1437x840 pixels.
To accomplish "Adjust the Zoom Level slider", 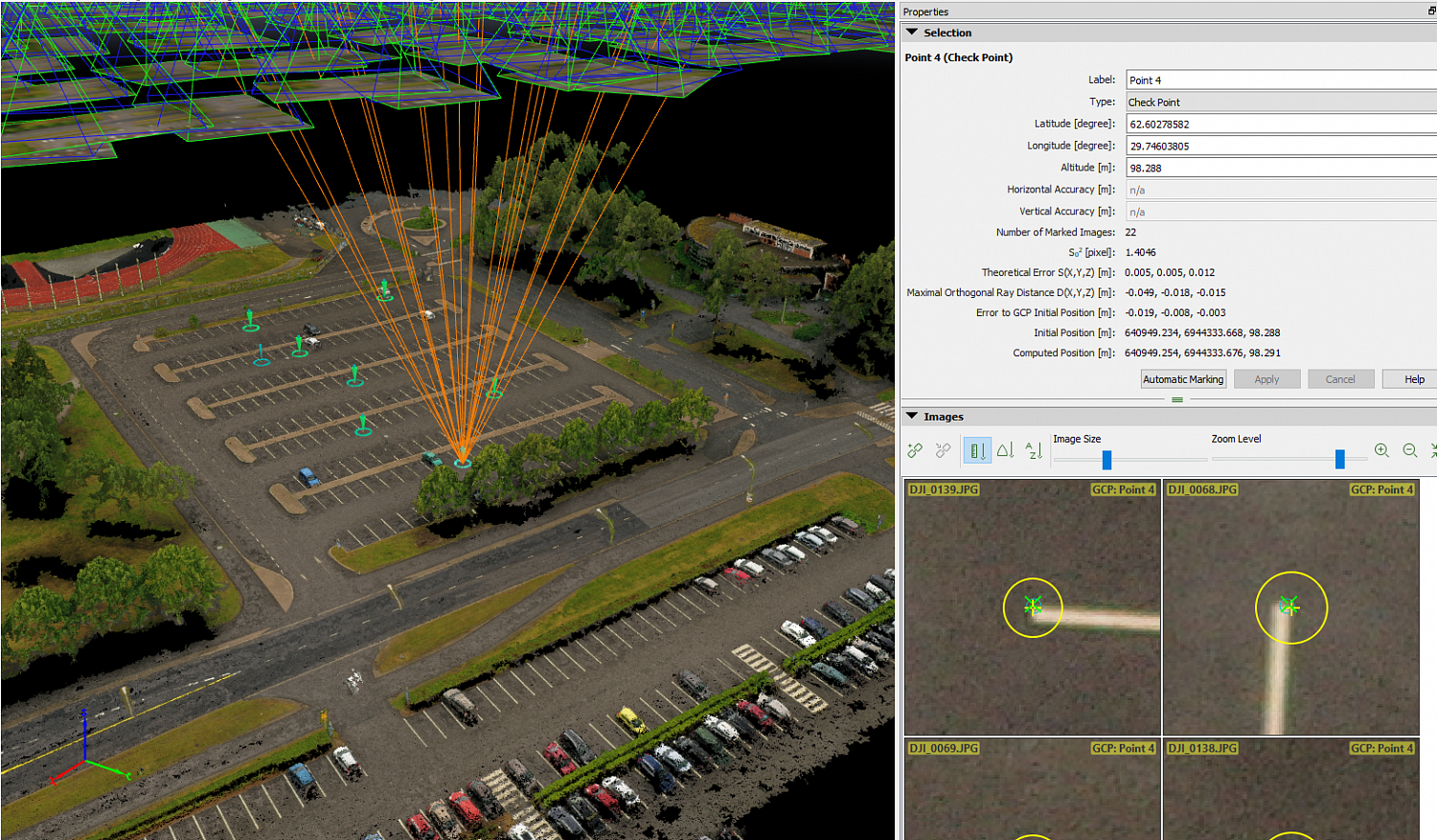I will point(1339,458).
